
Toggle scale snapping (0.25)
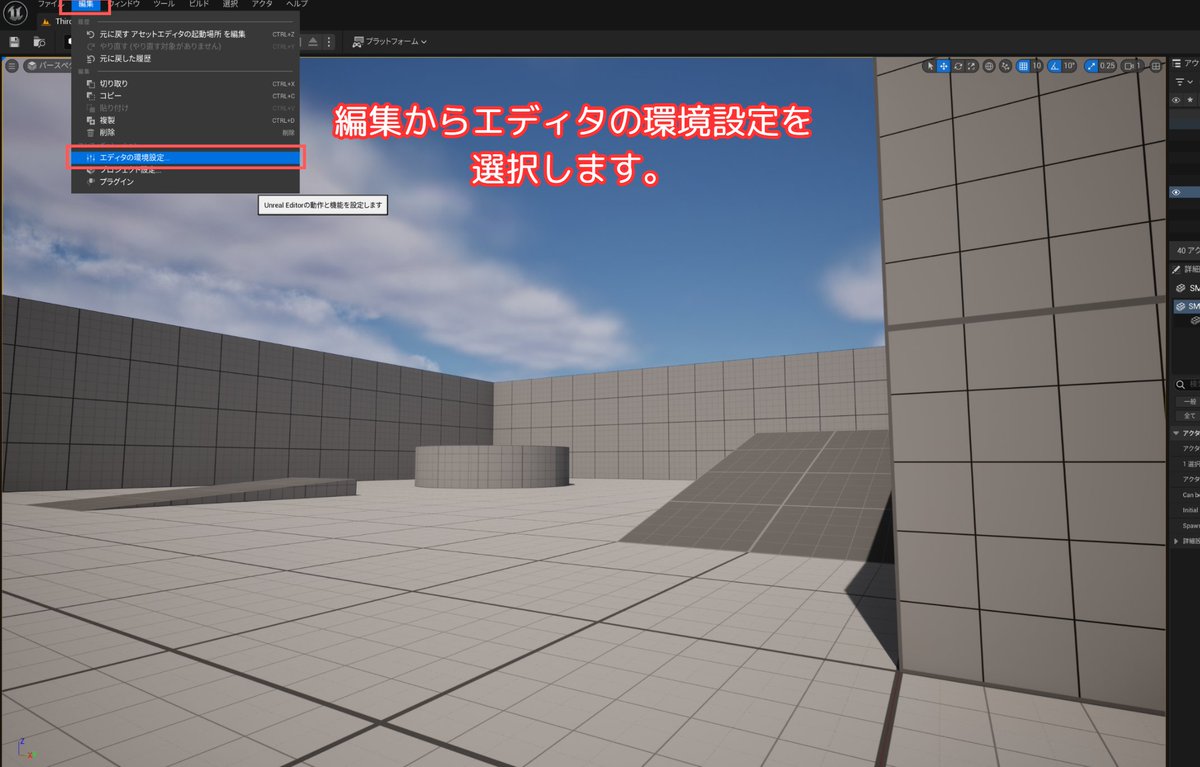(x=1091, y=66)
